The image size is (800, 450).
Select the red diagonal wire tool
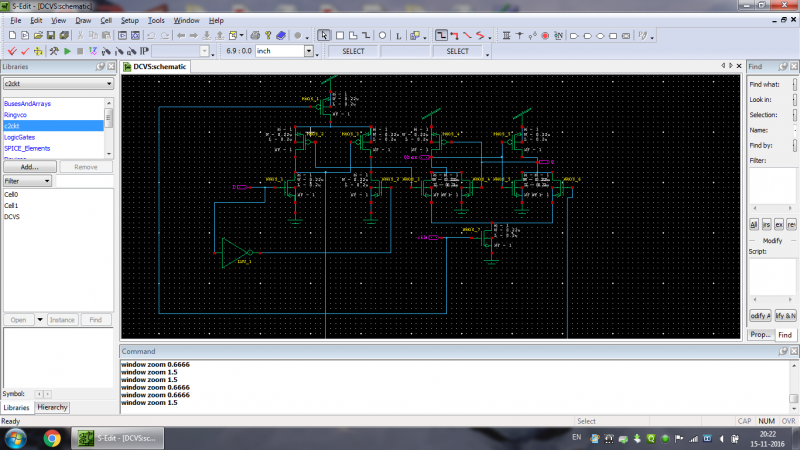pyautogui.click(x=467, y=36)
